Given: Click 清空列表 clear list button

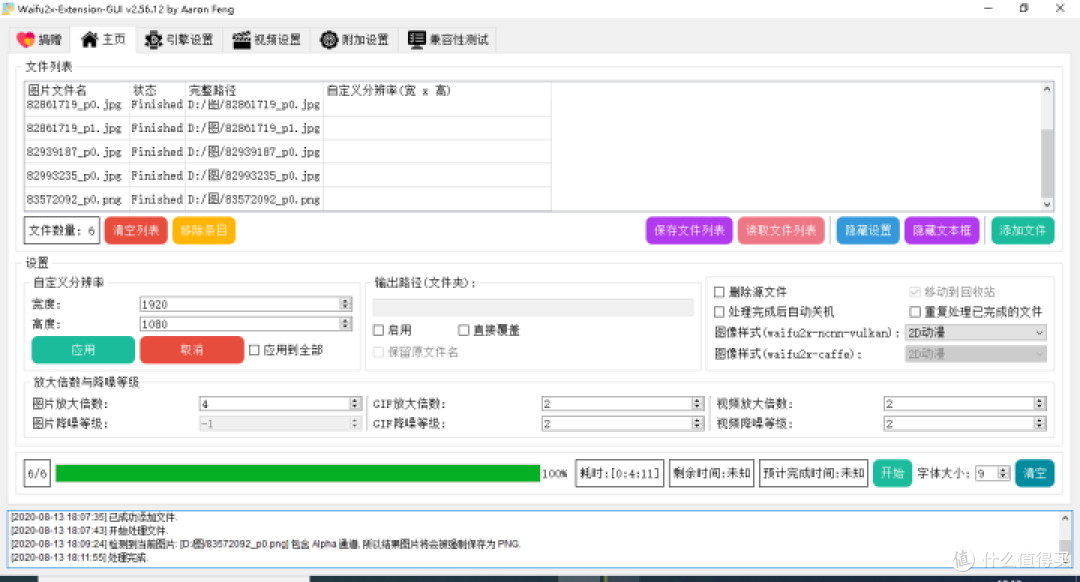Looking at the screenshot, I should click(136, 231).
